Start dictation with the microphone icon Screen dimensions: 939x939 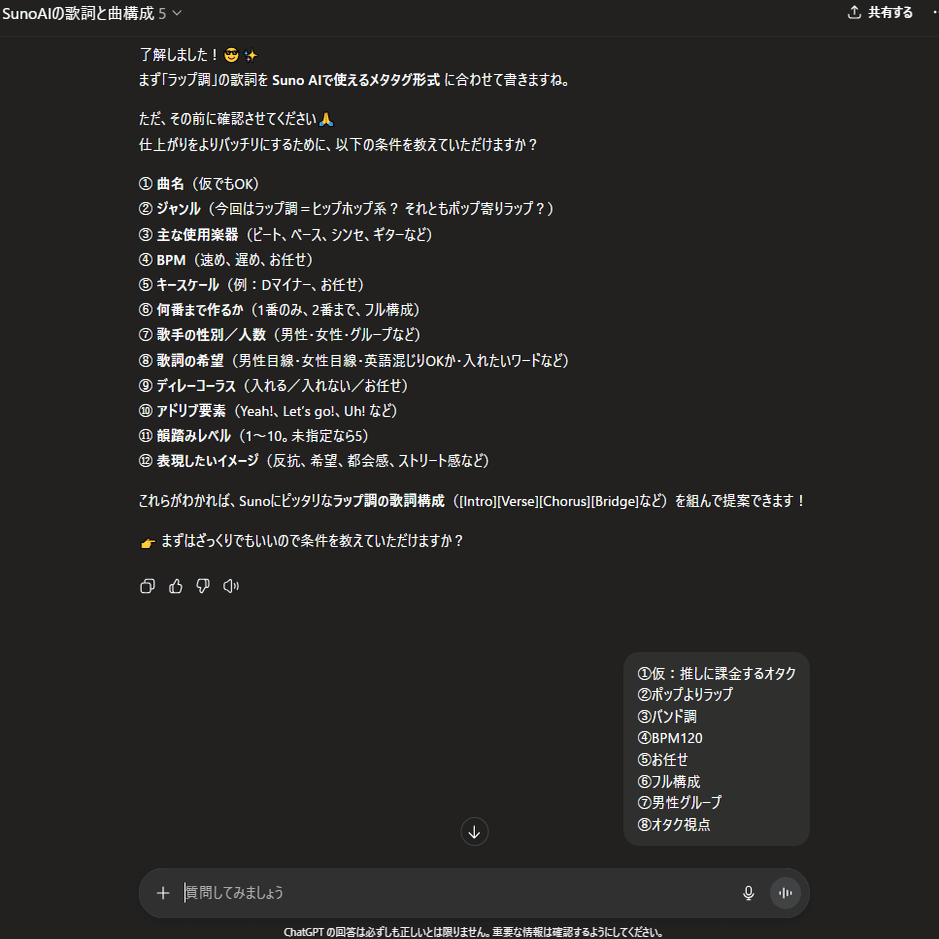(x=749, y=893)
